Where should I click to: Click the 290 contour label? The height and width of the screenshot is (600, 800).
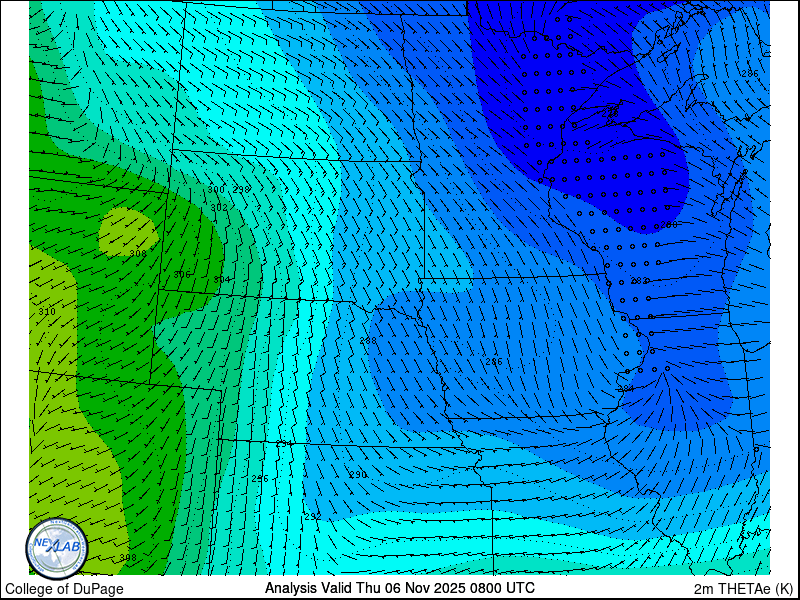358,475
